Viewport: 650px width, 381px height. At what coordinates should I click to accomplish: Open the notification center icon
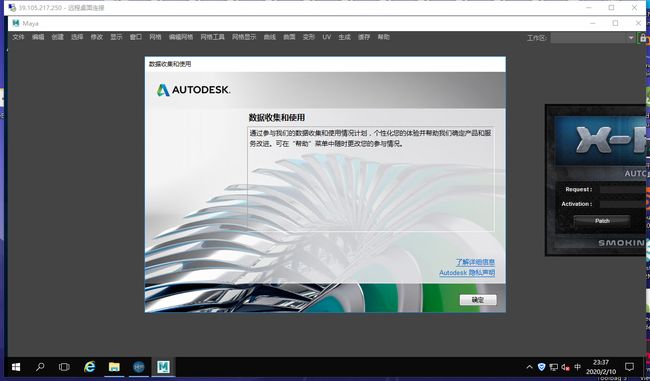[x=629, y=367]
